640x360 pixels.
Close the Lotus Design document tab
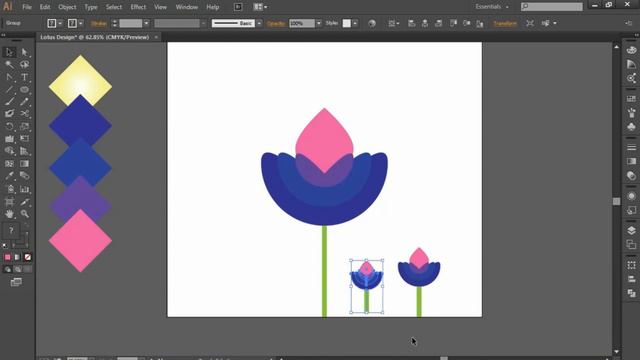[x=156, y=37]
